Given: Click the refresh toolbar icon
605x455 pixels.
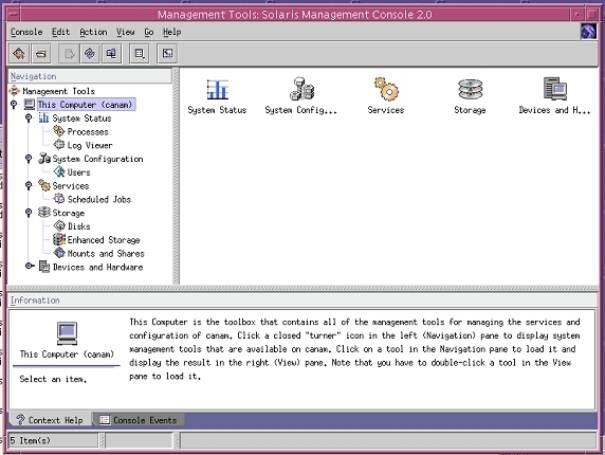Looking at the screenshot, I should point(90,53).
